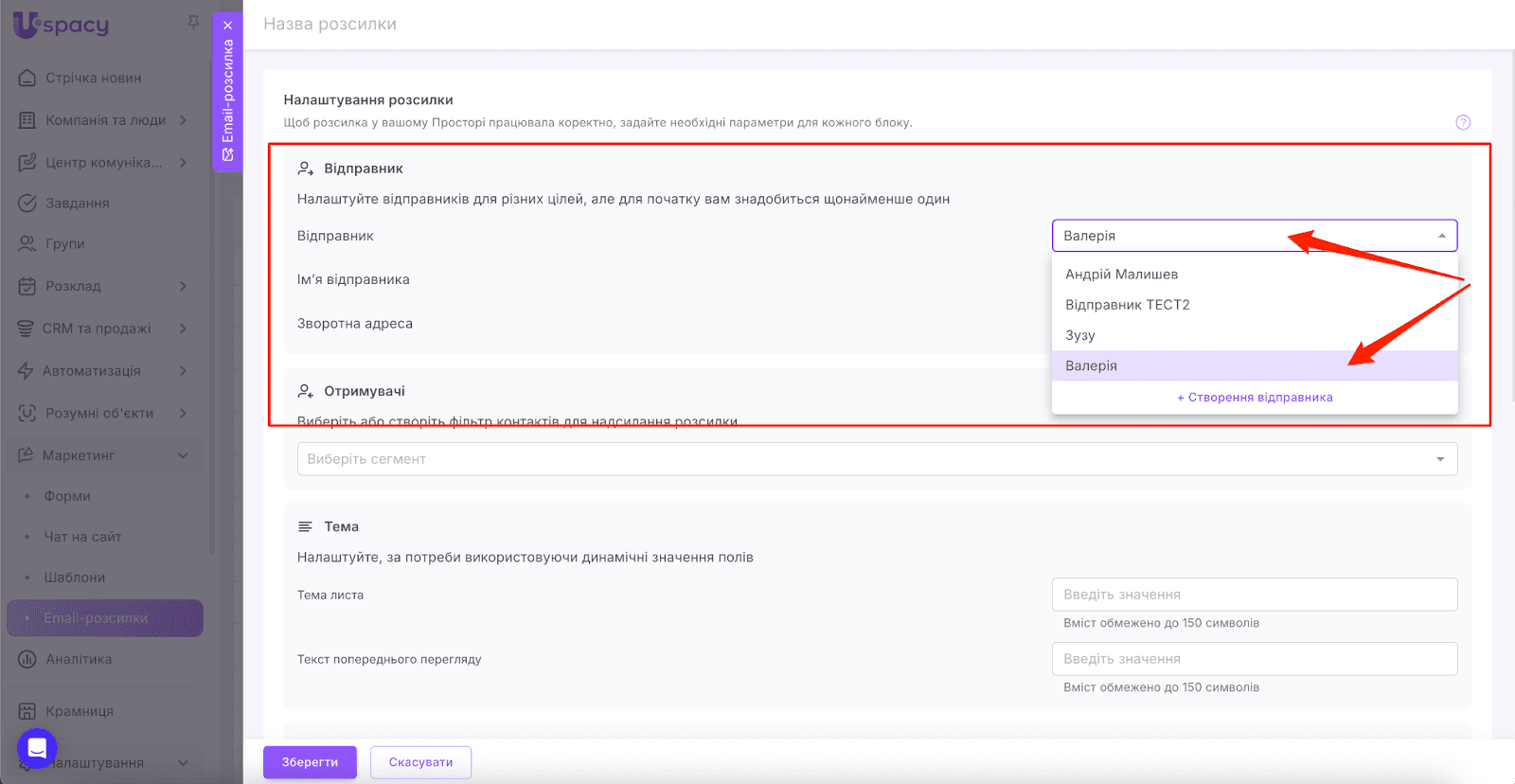Collapse the Відправник dropdown showing Валерія
The height and width of the screenshot is (784, 1515).
click(x=1441, y=236)
